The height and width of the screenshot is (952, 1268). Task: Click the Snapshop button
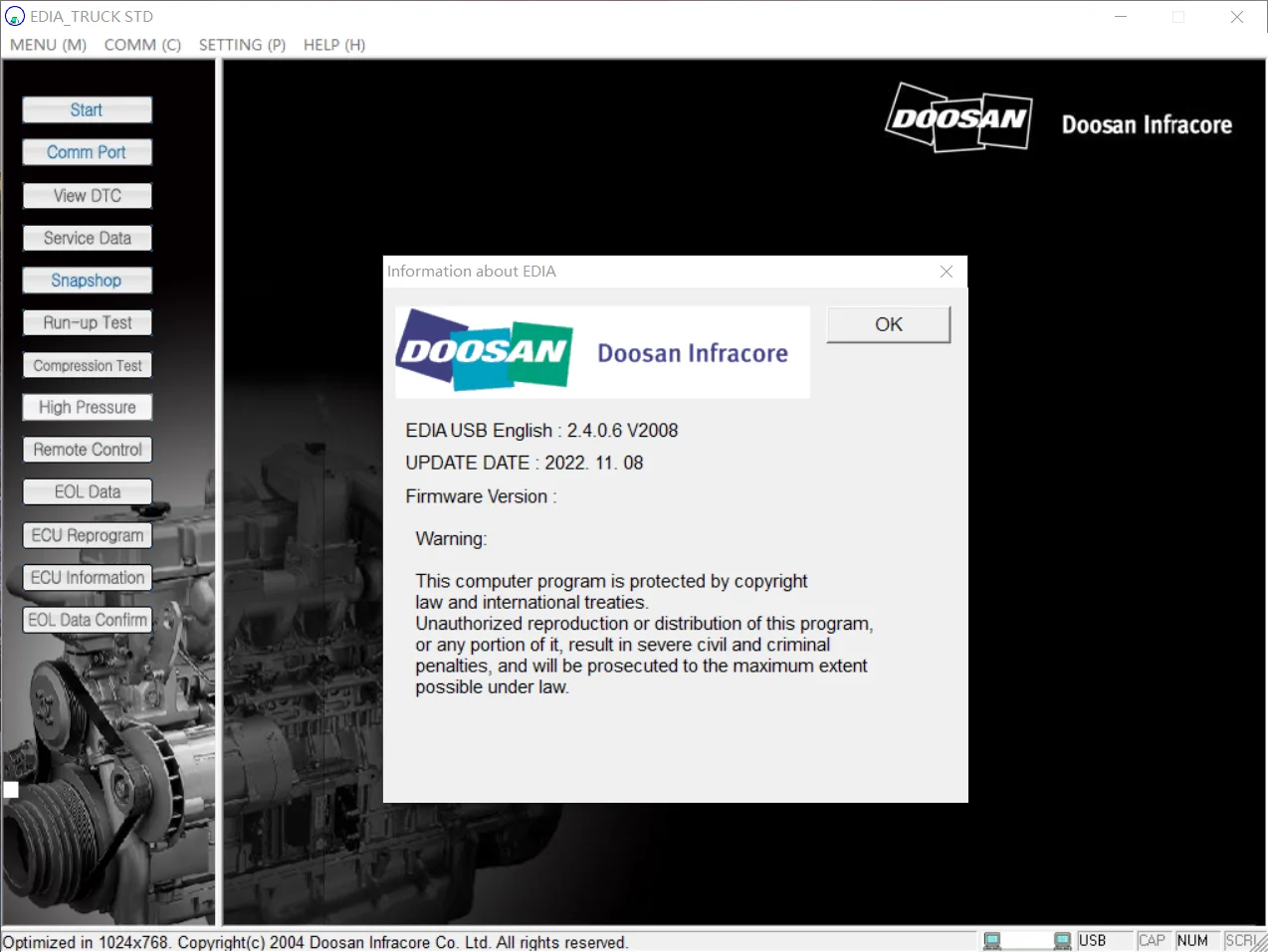87,281
